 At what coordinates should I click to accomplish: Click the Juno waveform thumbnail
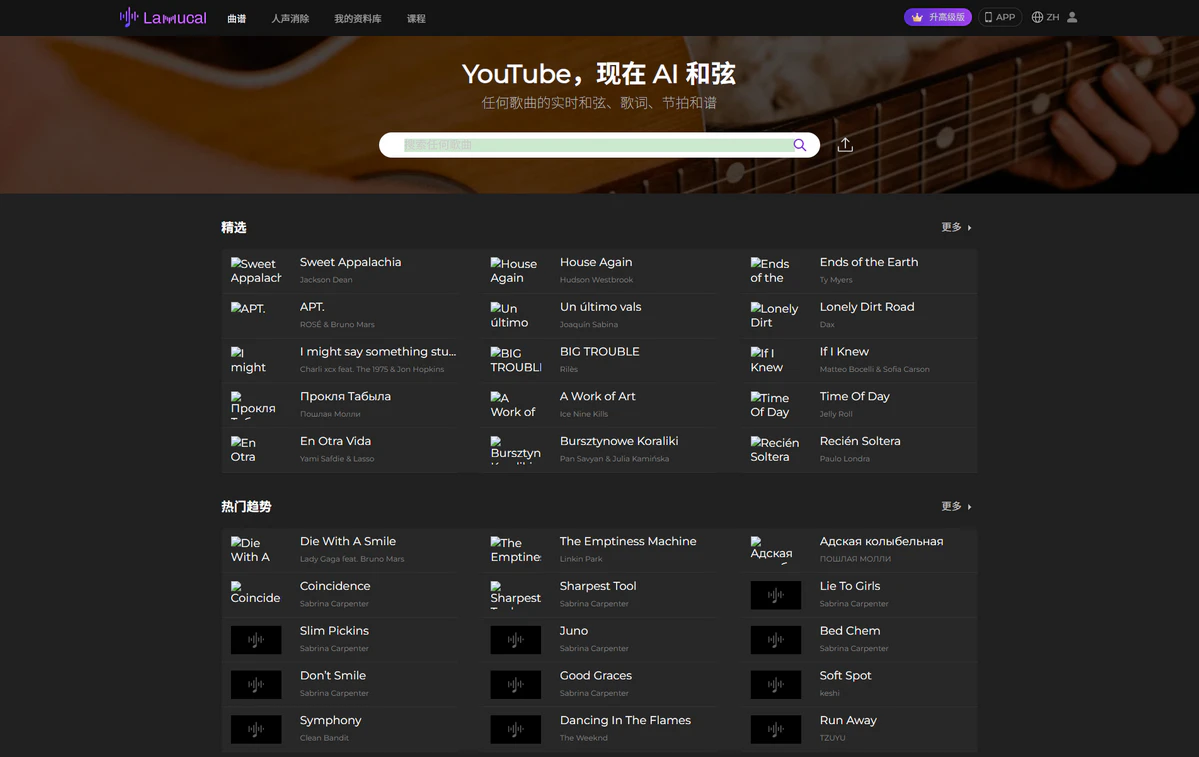coord(515,639)
